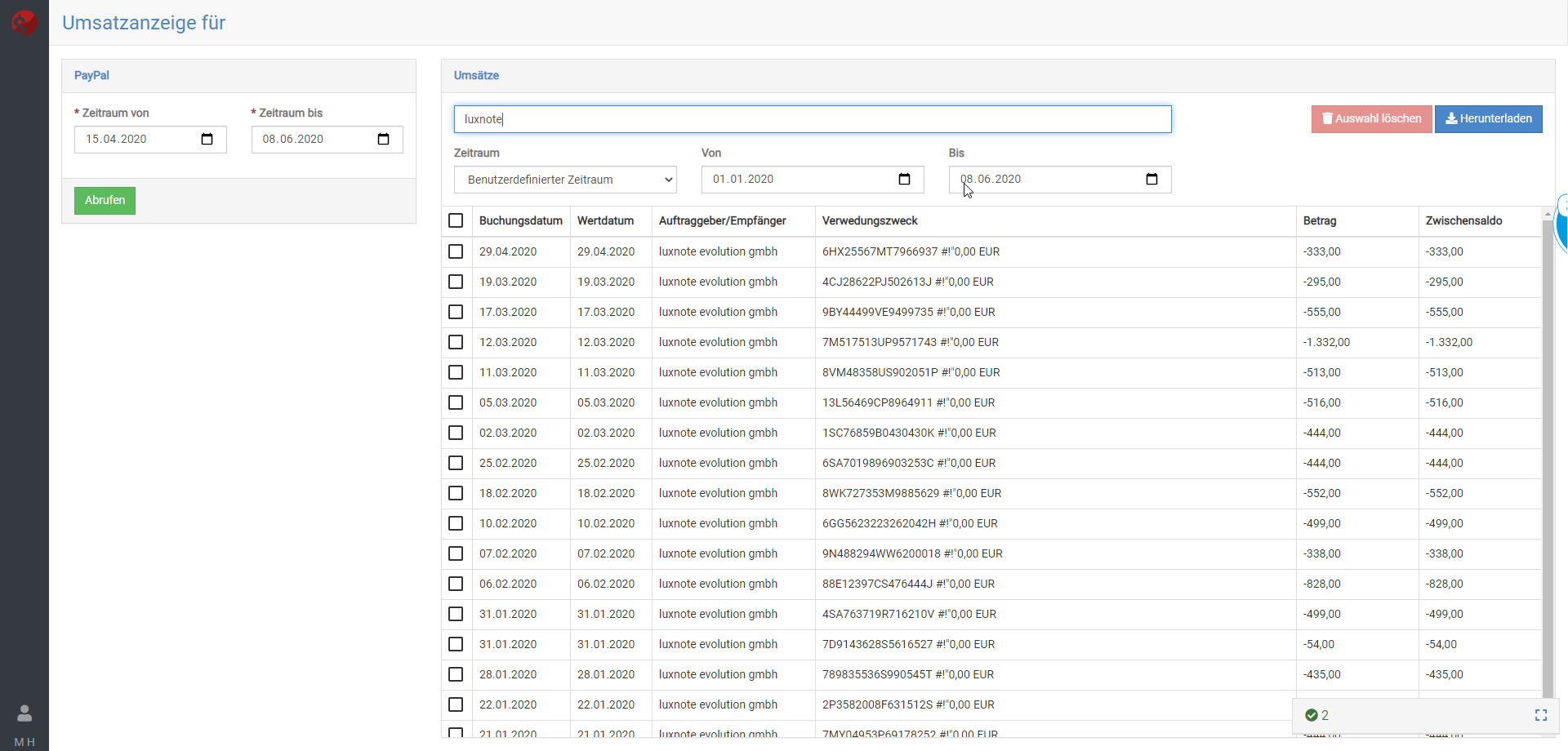Click the Bis date field in Umsätze
The image size is (1568, 751).
[1060, 180]
